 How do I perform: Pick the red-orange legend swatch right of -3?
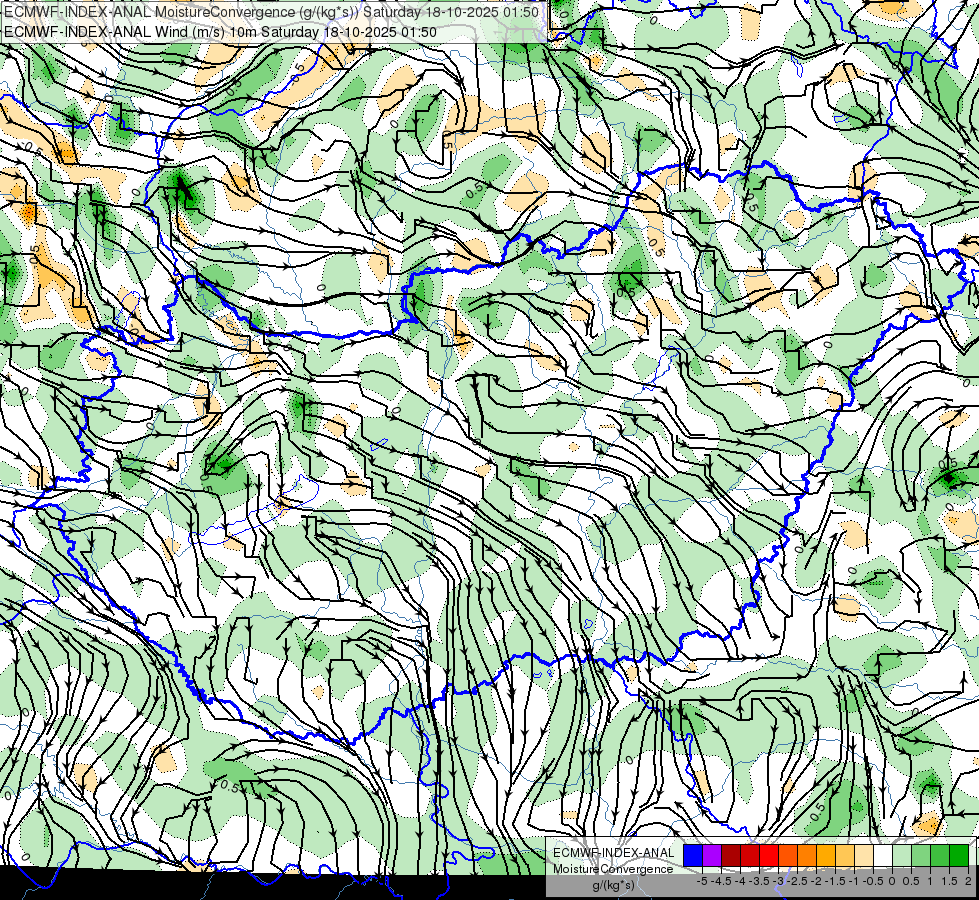(788, 855)
